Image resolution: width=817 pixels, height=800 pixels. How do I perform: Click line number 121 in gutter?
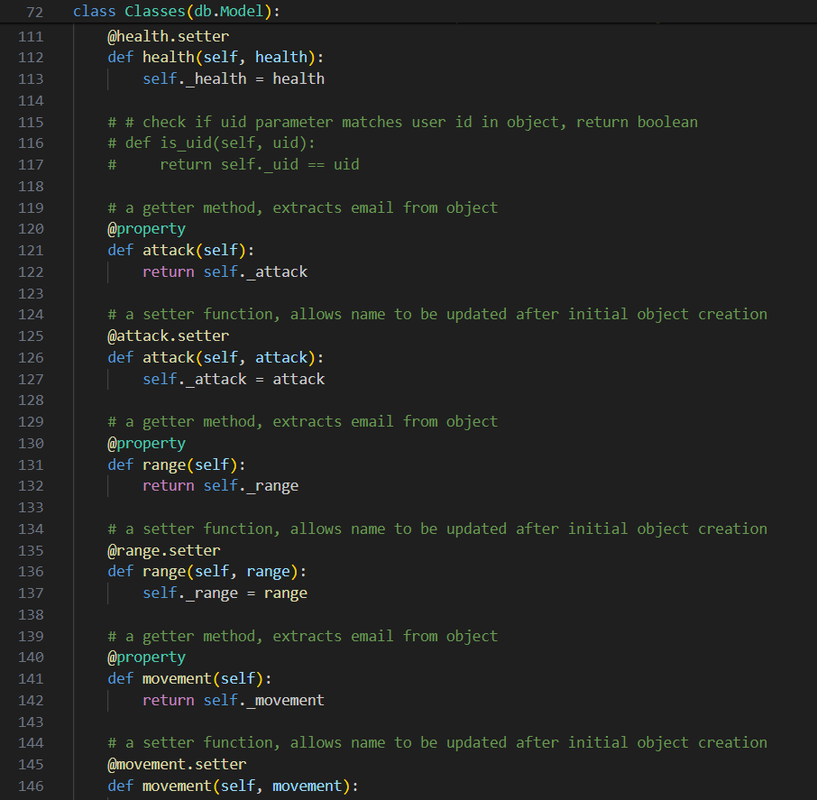click(31, 251)
